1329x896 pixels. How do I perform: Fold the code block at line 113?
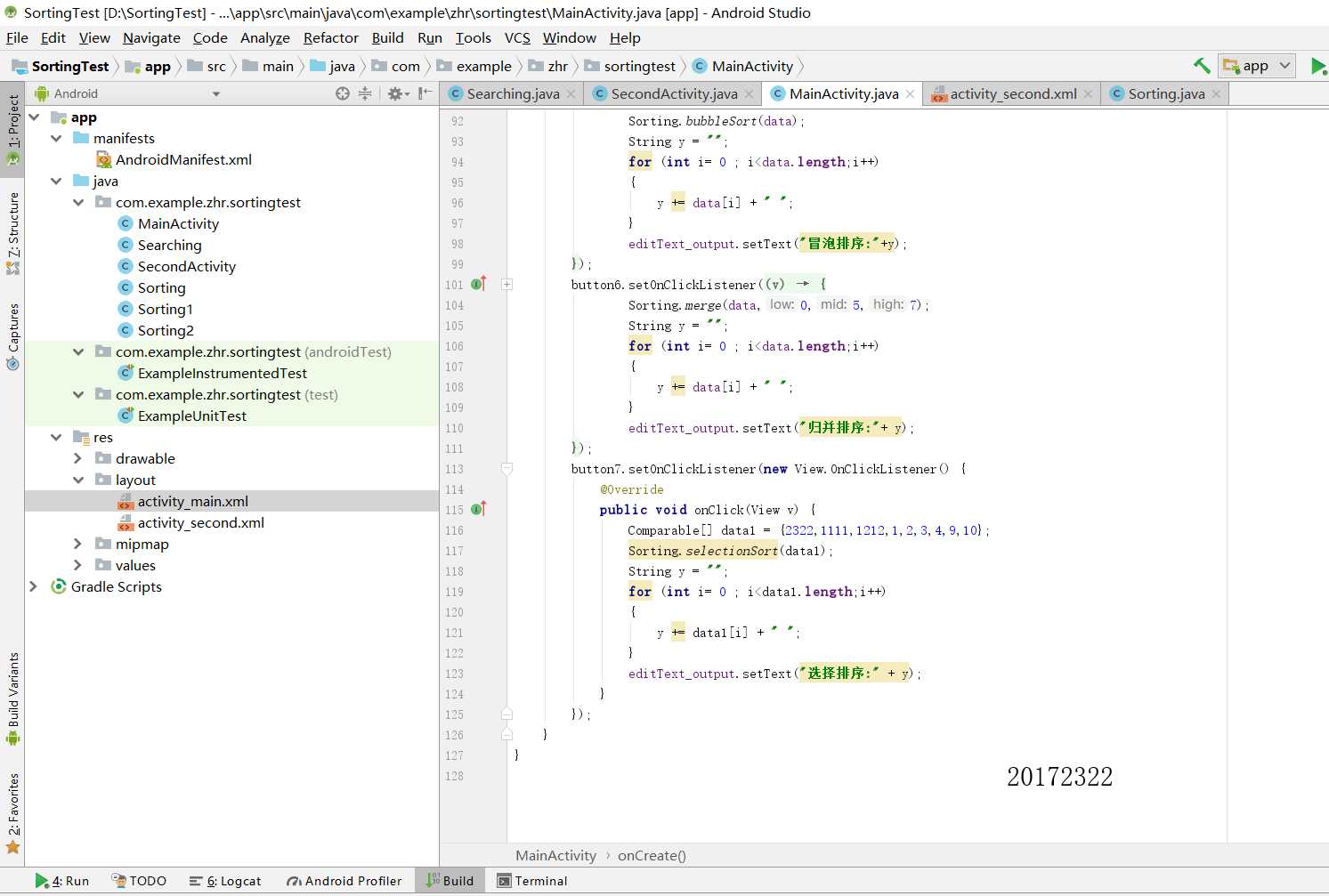click(x=506, y=469)
